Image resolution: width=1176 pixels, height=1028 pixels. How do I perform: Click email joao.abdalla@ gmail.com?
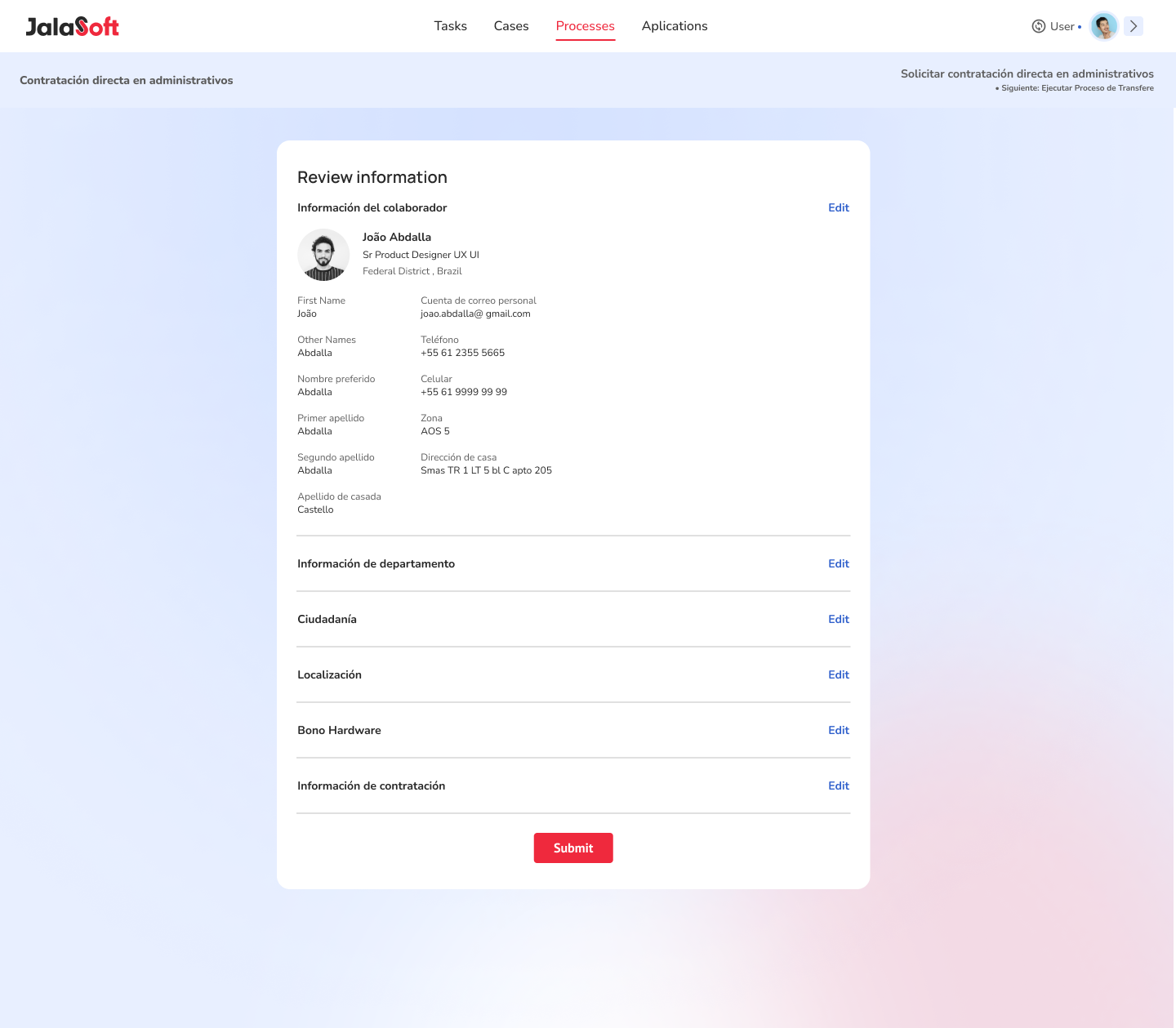point(475,314)
